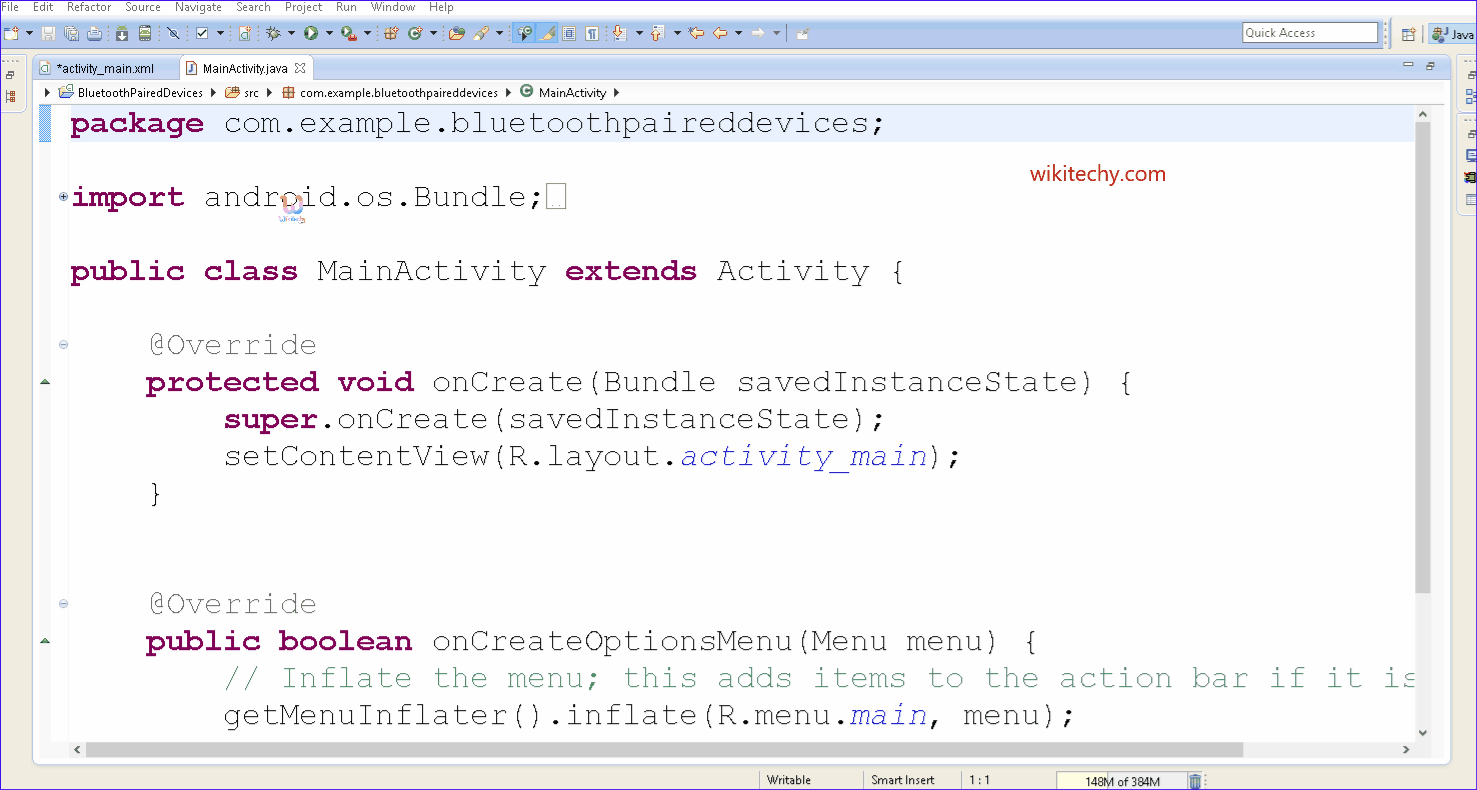Image resolution: width=1477 pixels, height=790 pixels.
Task: Run garbage collector trash icon
Action: pos(1195,781)
